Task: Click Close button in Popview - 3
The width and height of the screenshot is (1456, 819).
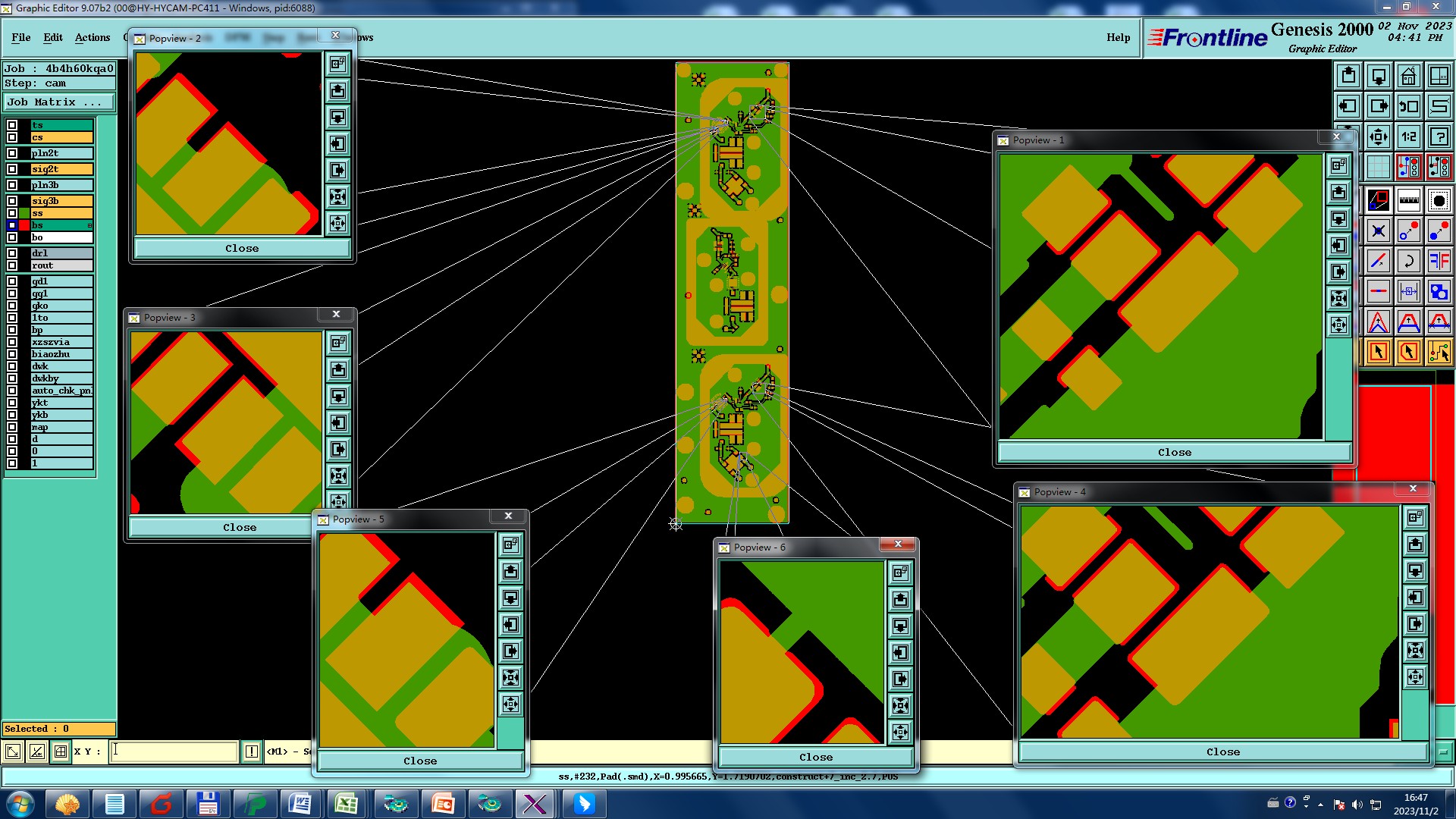Action: coord(240,527)
